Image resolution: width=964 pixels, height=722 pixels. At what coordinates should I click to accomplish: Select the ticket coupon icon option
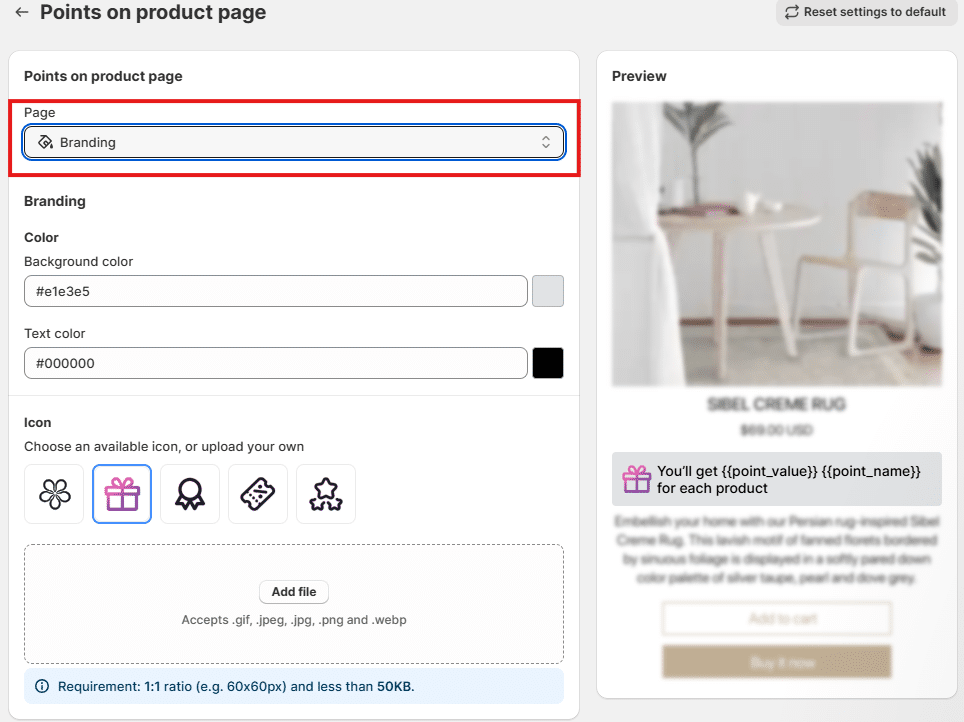point(258,494)
